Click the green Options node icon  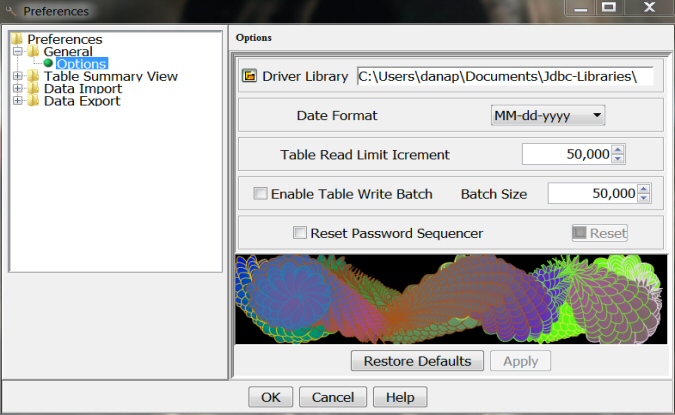[48, 64]
